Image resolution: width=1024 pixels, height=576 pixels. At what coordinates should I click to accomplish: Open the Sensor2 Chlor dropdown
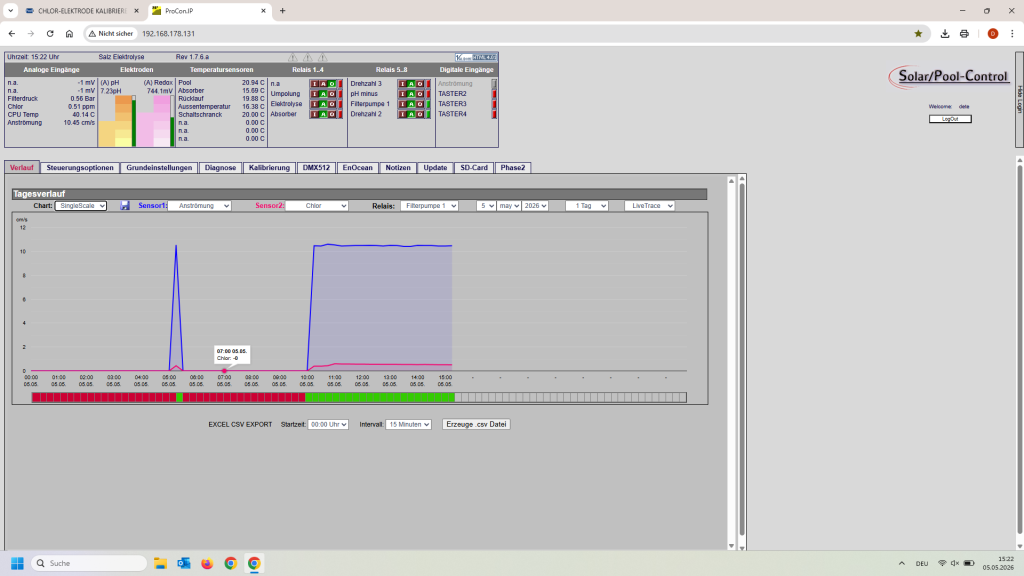tap(317, 206)
